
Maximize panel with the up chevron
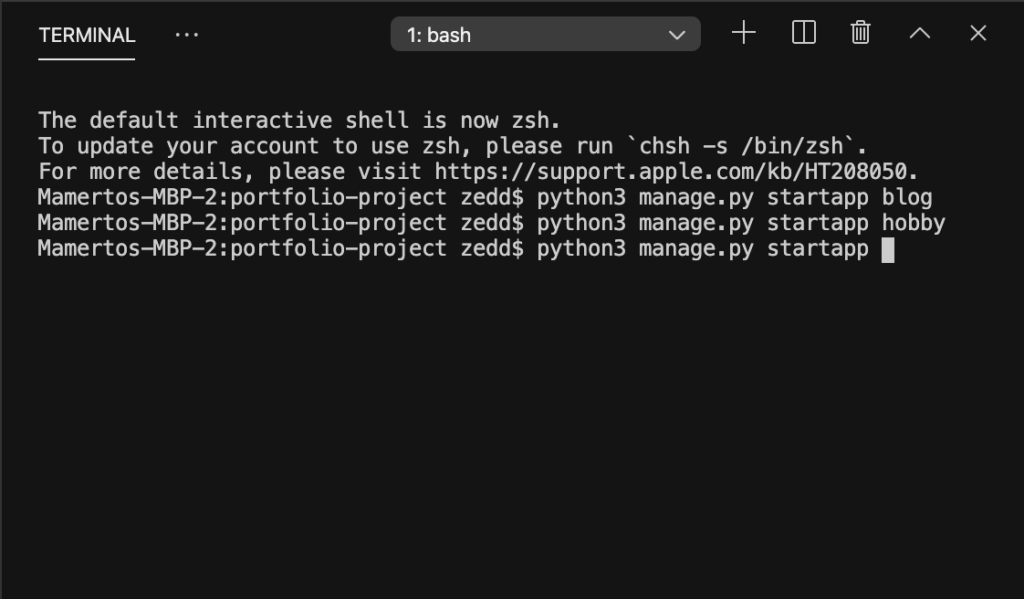click(920, 33)
